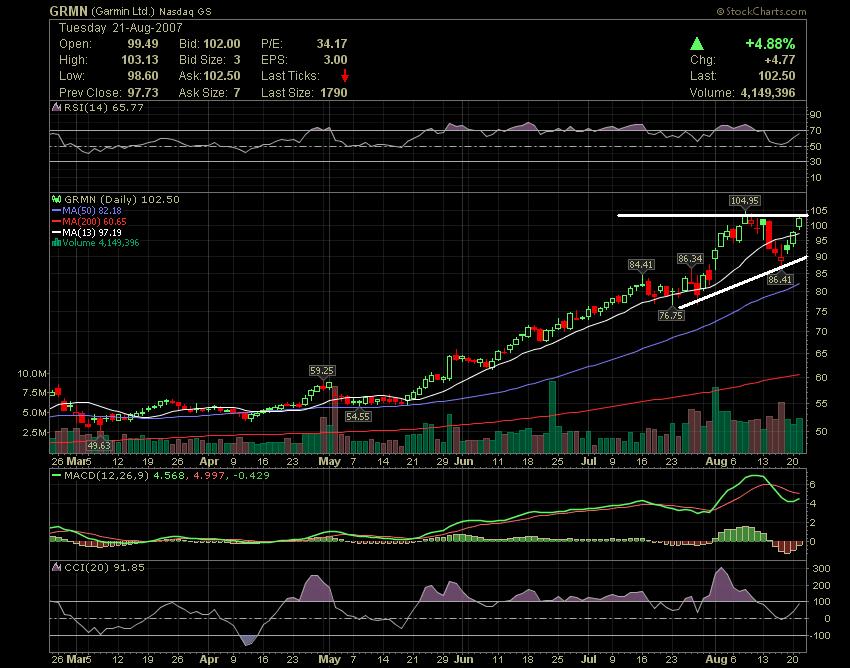The image size is (850, 668).
Task: Click the "MA(13) 97.19" legend text
Action: [x=92, y=232]
